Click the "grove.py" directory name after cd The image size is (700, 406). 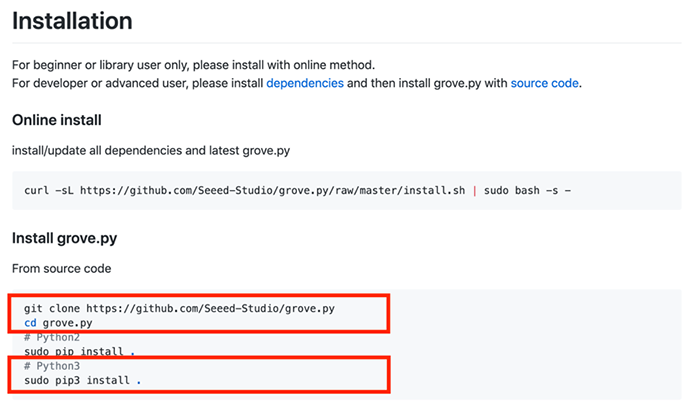(67, 323)
